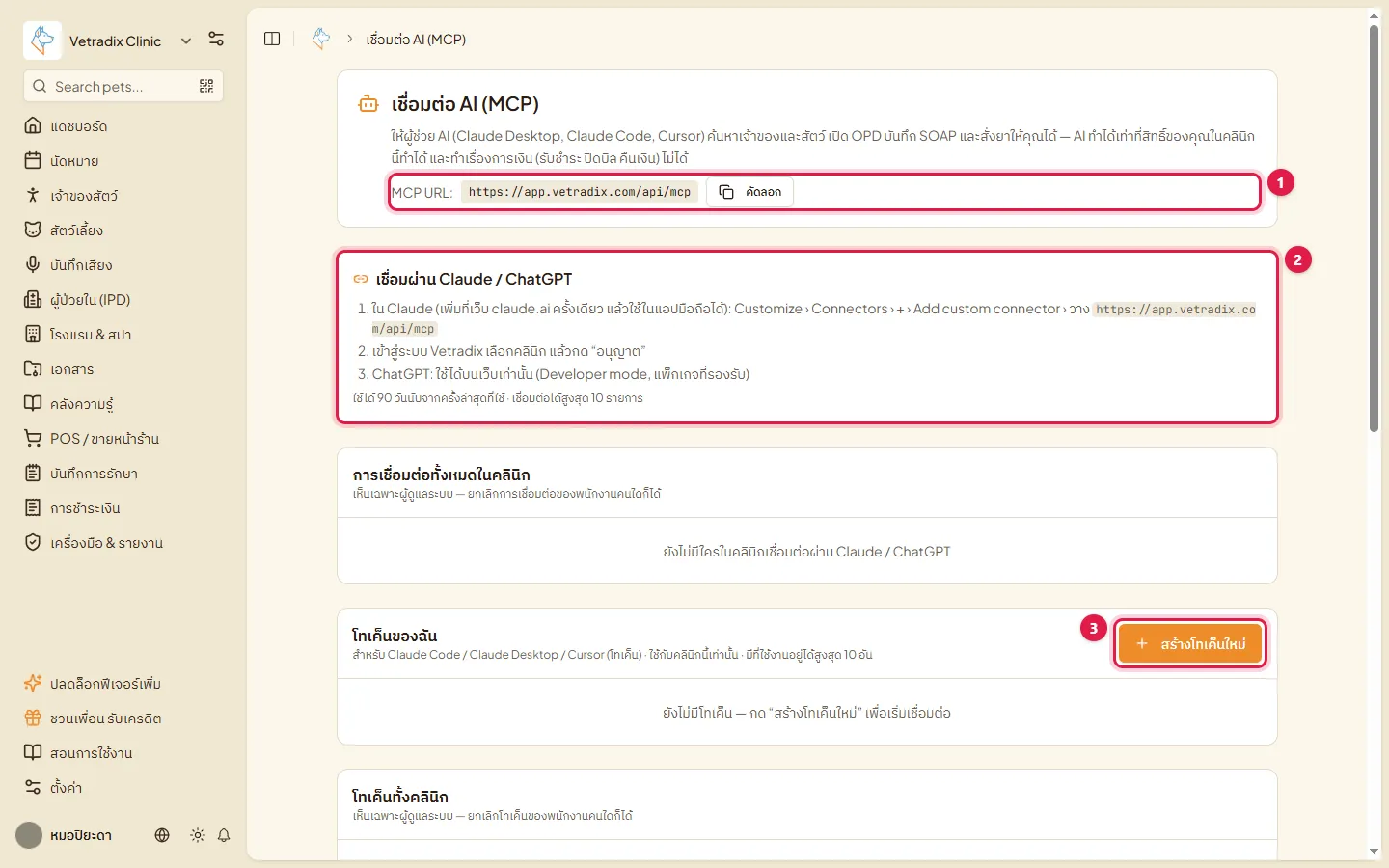Click the Vetradix Clinic logo icon

[x=42, y=41]
